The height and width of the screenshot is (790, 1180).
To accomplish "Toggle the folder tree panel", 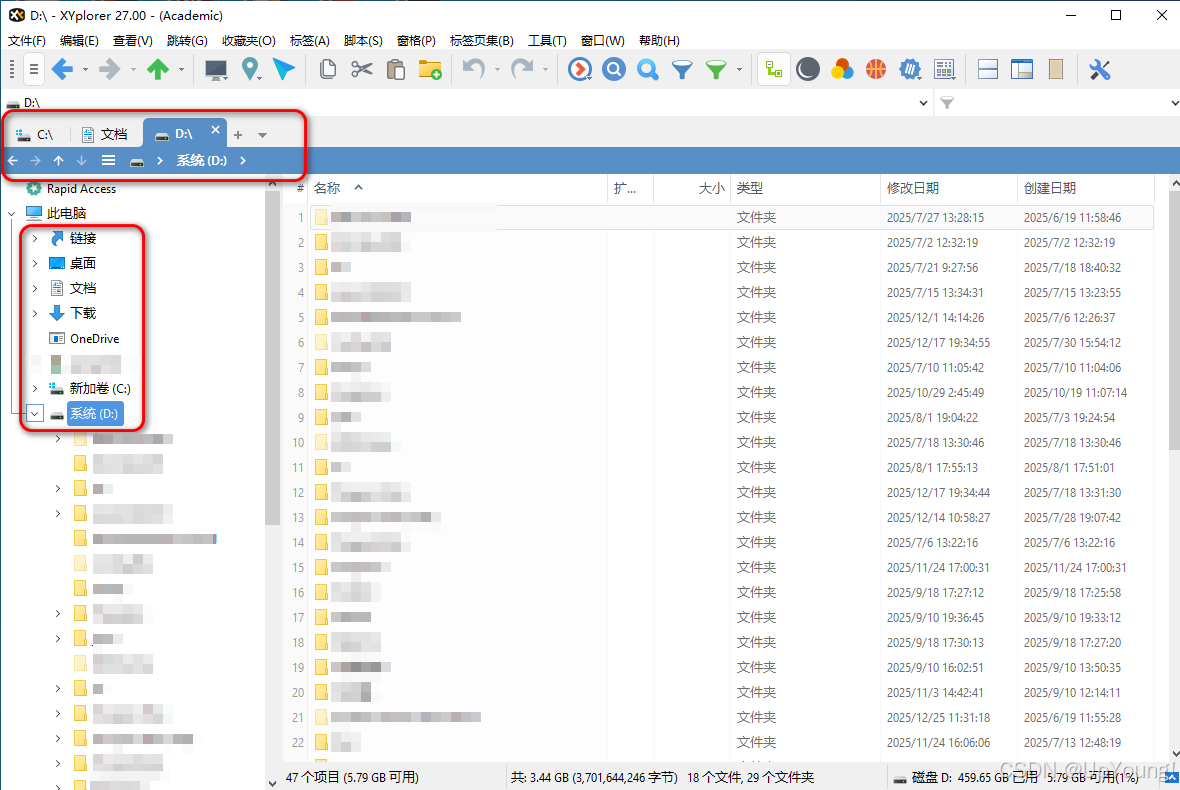I will point(773,70).
